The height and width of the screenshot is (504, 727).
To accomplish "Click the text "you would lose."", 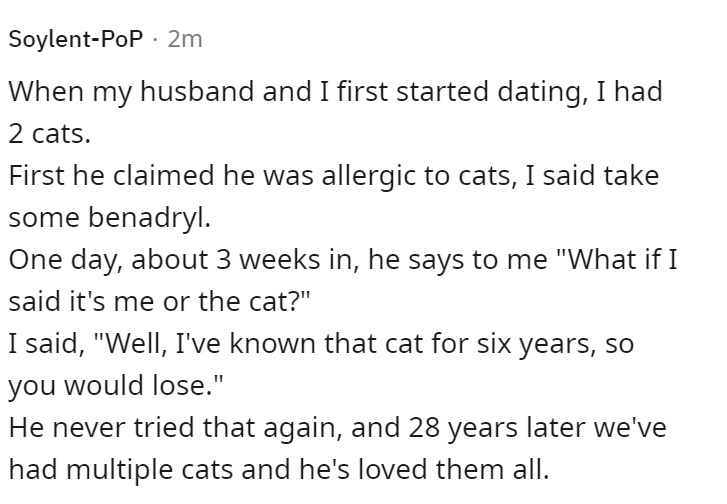I will (116, 386).
